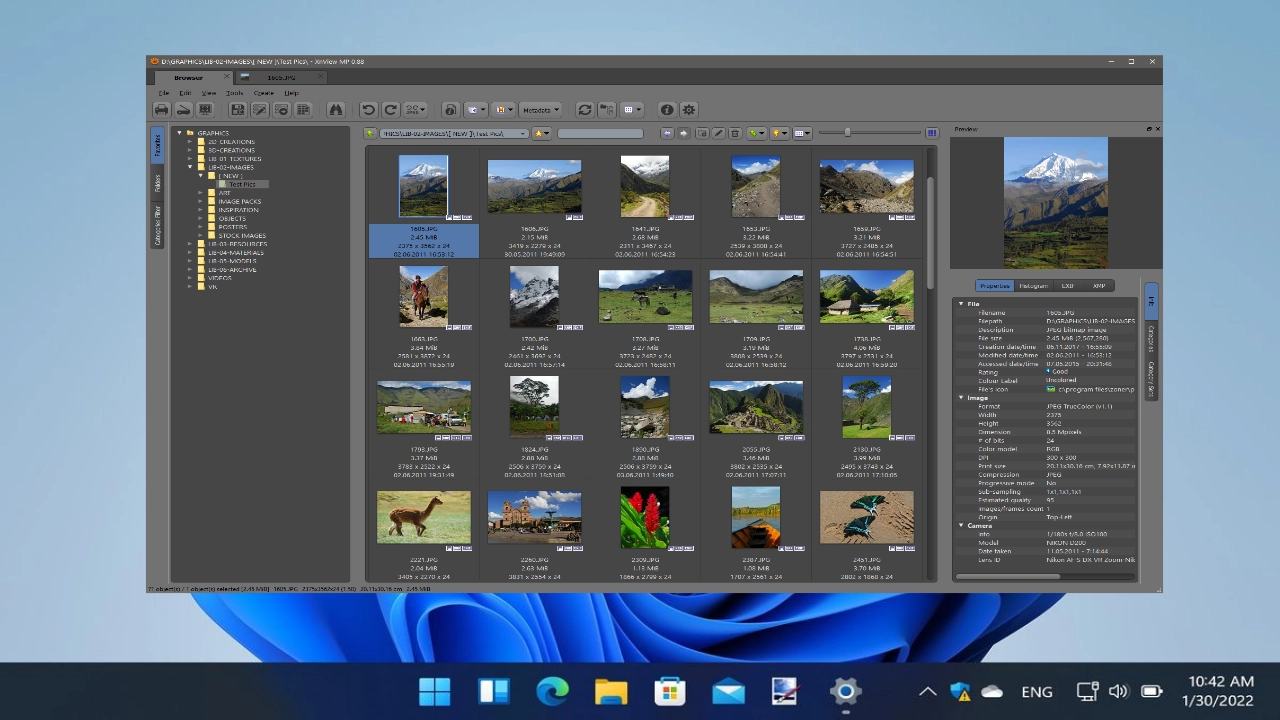Select the Favorites side tab
Image resolution: width=1280 pixels, height=720 pixels.
[157, 146]
